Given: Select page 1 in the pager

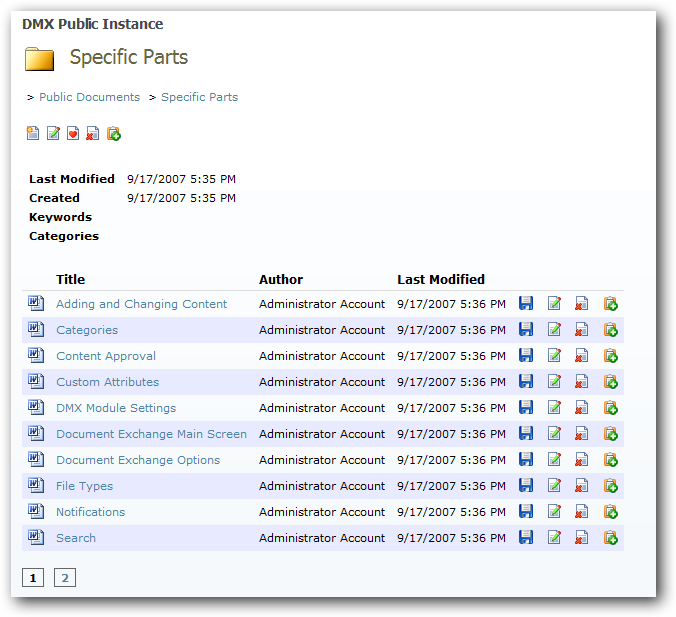Looking at the screenshot, I should [x=33, y=578].
